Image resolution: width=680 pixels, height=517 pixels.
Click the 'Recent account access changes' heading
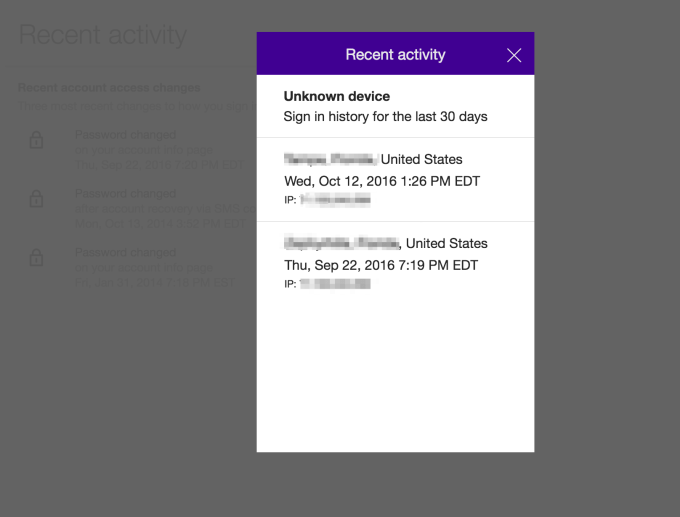110,88
